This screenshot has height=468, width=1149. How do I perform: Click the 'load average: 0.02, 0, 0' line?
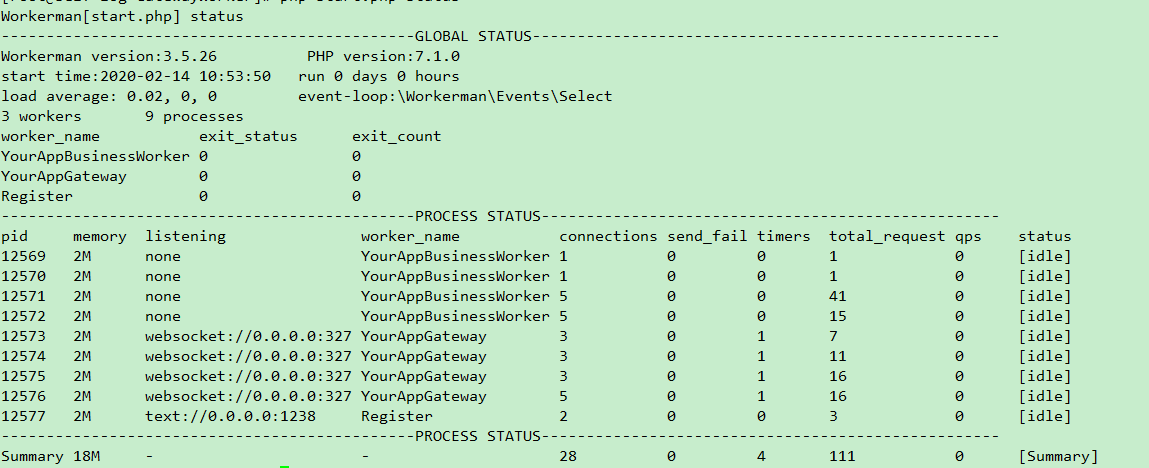(109, 96)
